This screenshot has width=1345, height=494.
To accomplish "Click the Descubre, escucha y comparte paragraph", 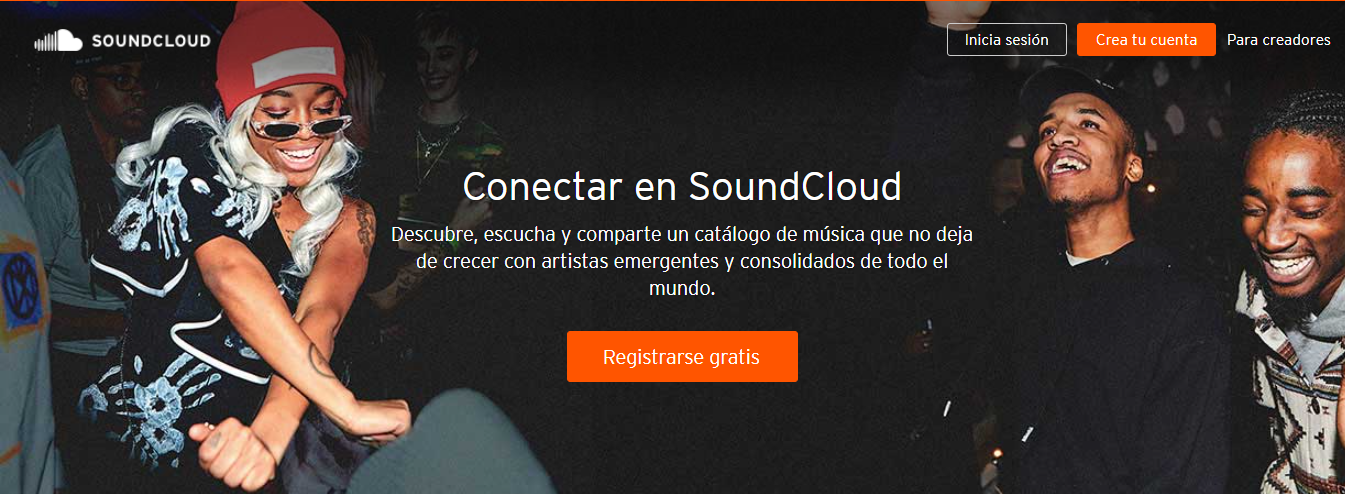I will point(682,262).
